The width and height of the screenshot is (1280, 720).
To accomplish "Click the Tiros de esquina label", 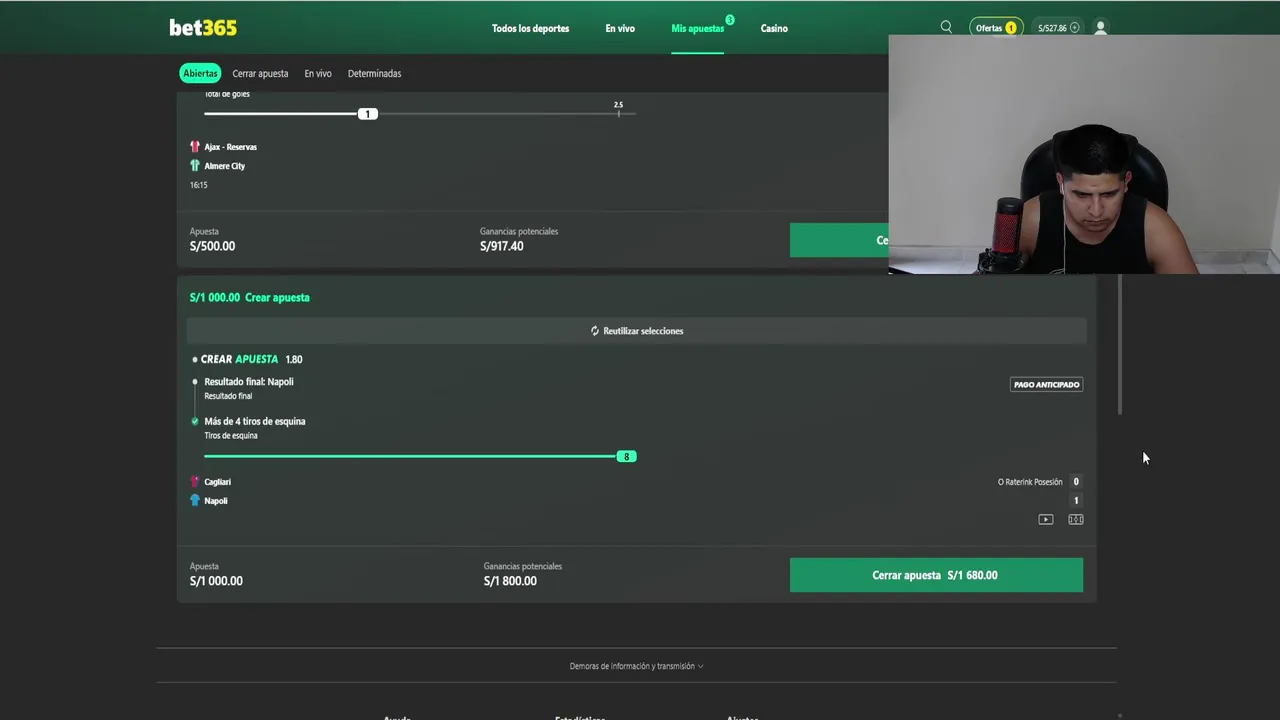I will 231,436.
